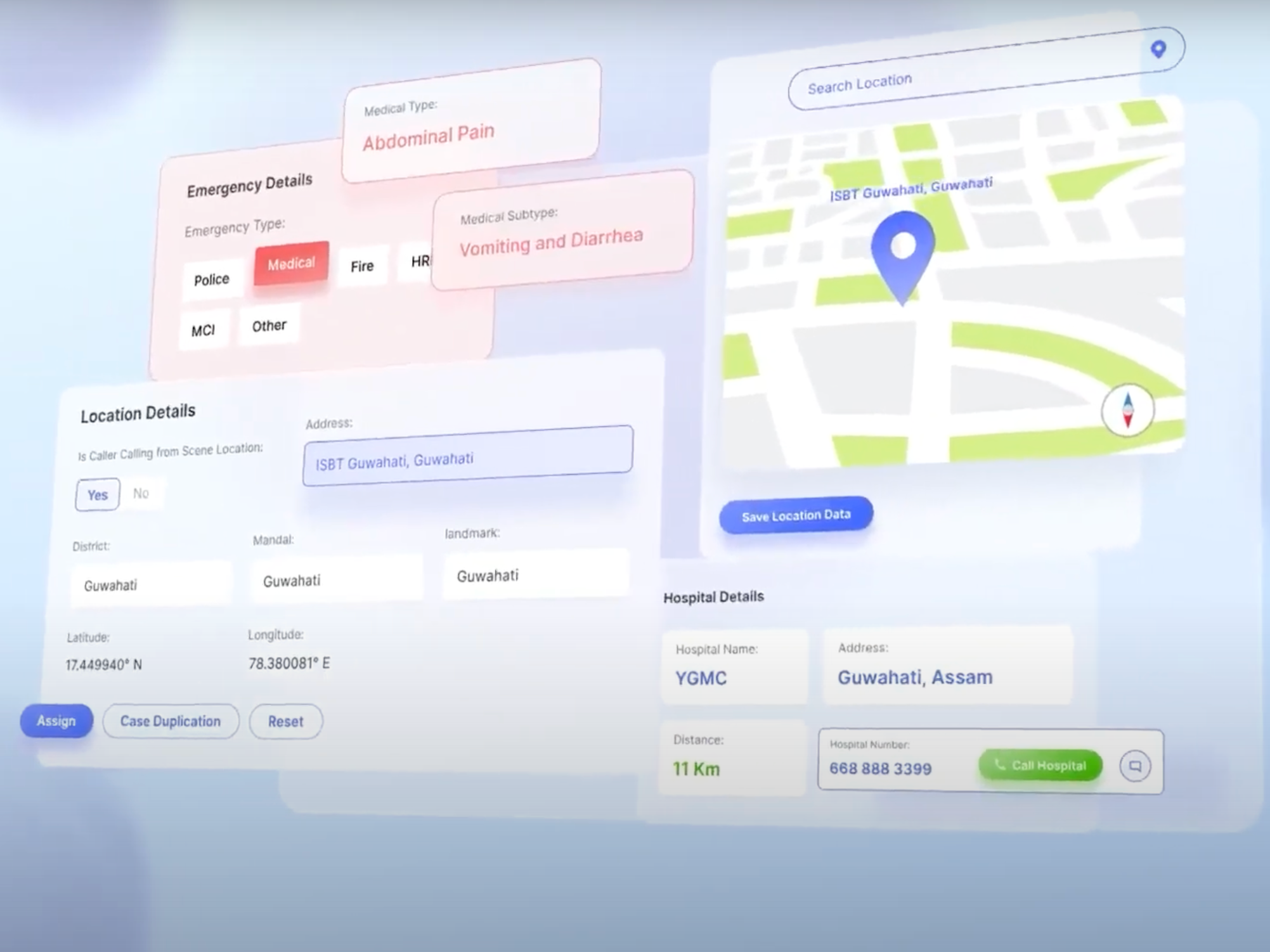Click the Call Hospital button
Screen dimensions: 1270x952
(x=1040, y=766)
